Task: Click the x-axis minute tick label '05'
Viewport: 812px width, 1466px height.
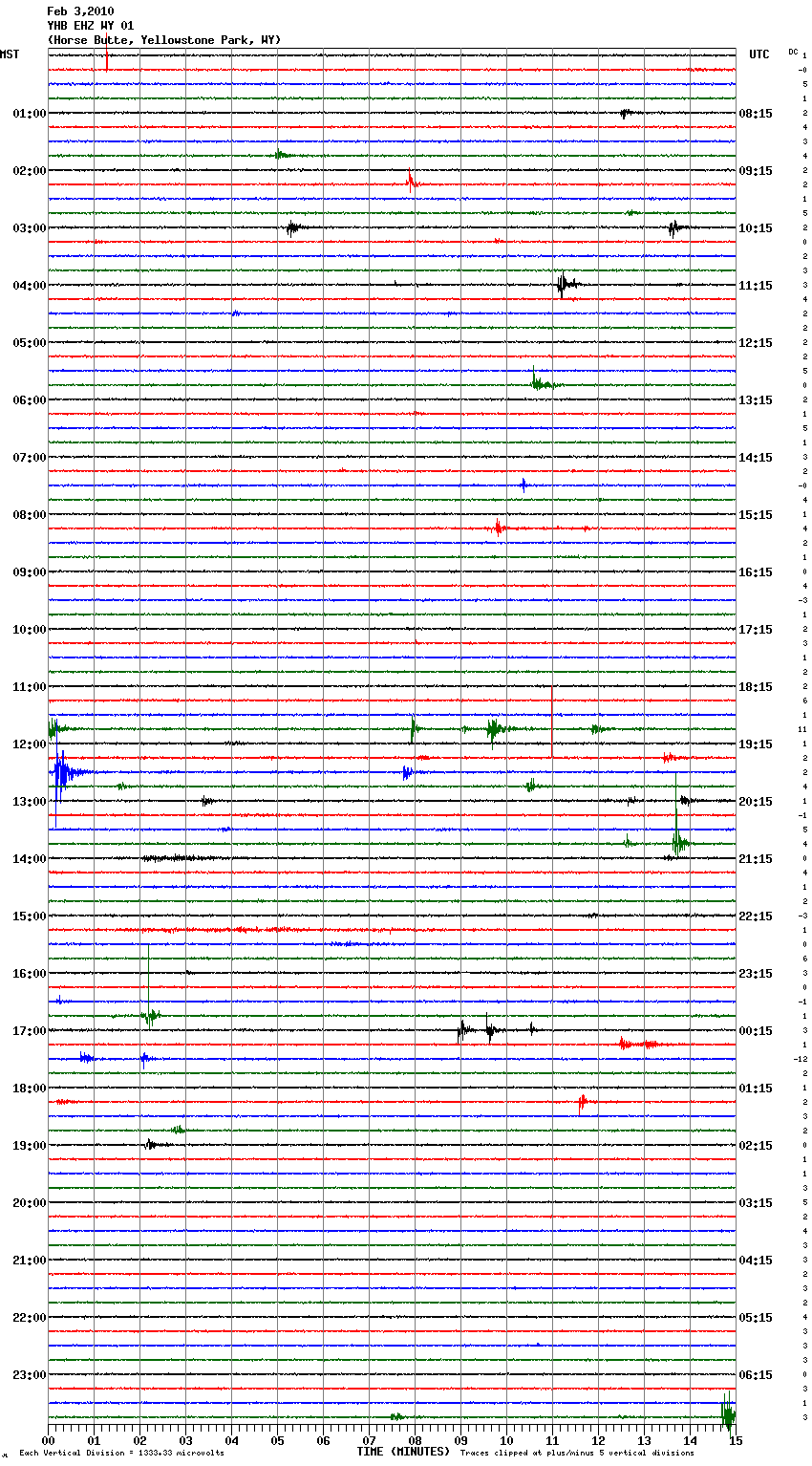Action: (277, 1440)
